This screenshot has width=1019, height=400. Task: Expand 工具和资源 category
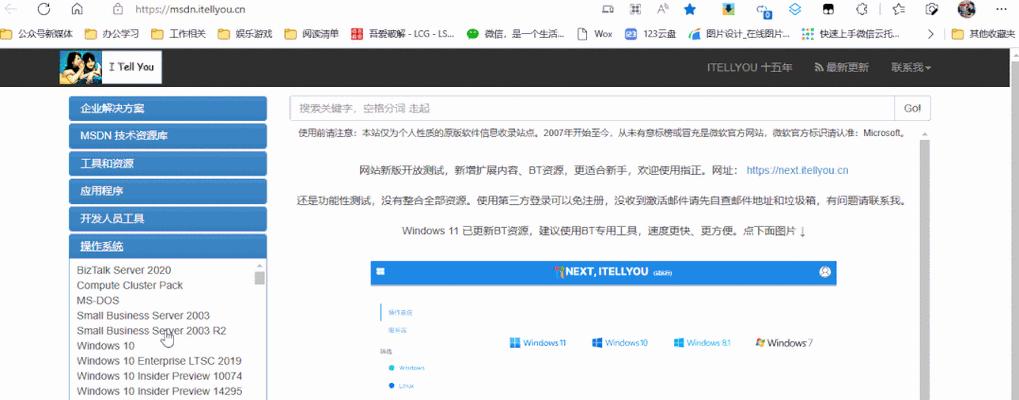pos(168,164)
